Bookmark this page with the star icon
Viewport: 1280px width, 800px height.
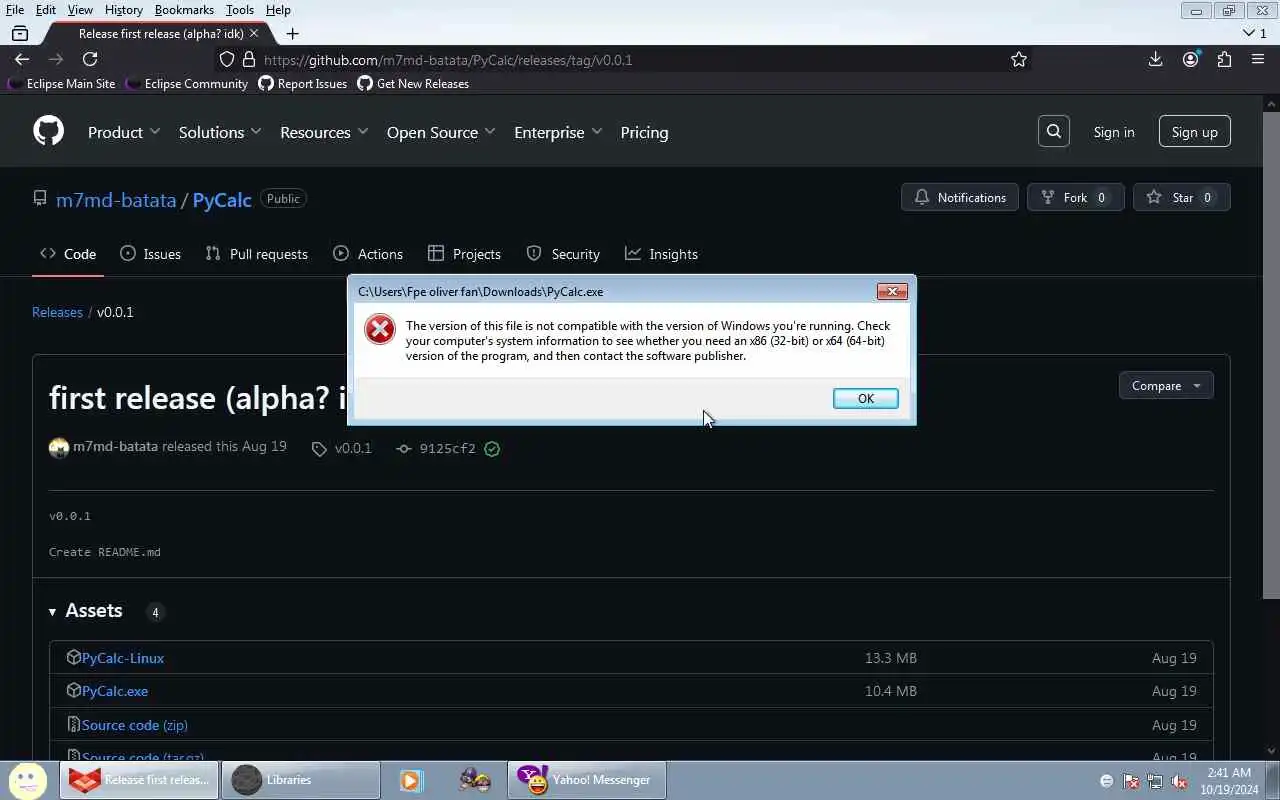[1019, 59]
